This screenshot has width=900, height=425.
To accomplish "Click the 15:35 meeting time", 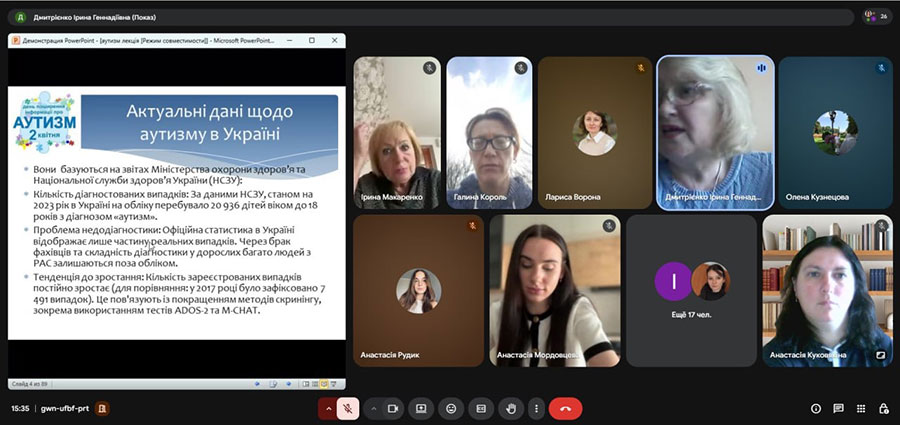I will (20, 408).
